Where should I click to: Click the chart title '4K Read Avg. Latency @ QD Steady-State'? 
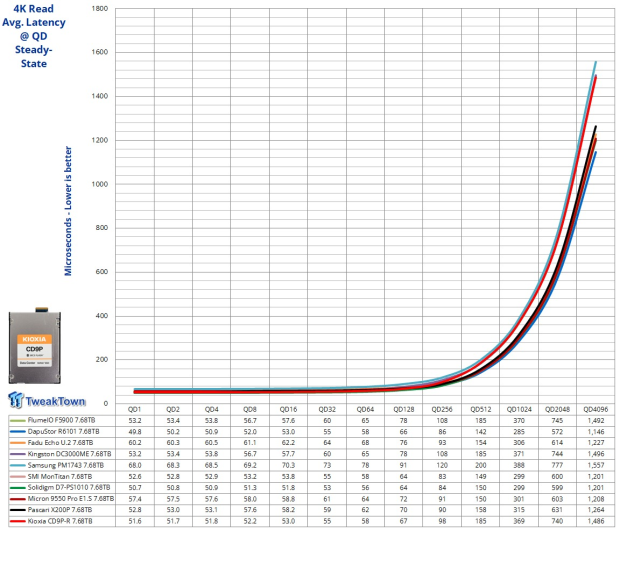tap(34, 36)
